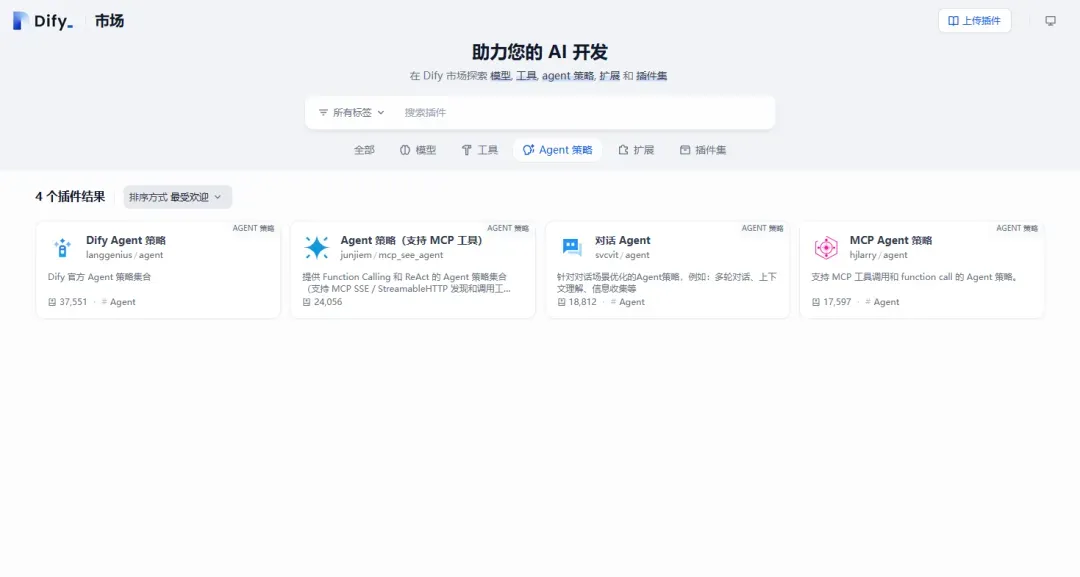Click the 上传插件 button
Image resolution: width=1080 pixels, height=577 pixels.
[975, 21]
